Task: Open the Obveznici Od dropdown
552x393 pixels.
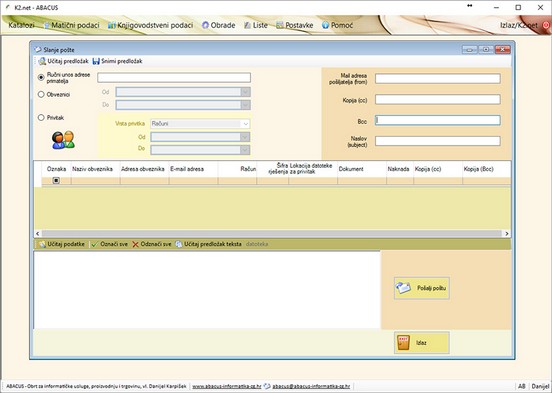Action: (x=245, y=92)
